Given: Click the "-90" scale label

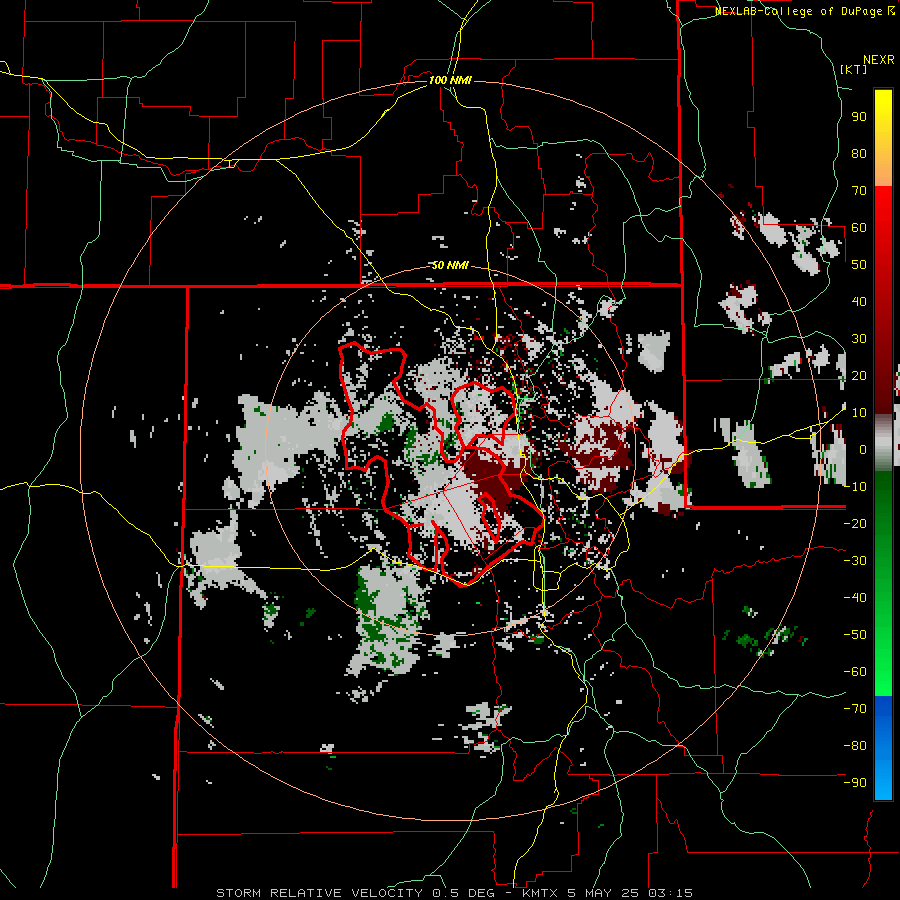Looking at the screenshot, I should coord(855,783).
